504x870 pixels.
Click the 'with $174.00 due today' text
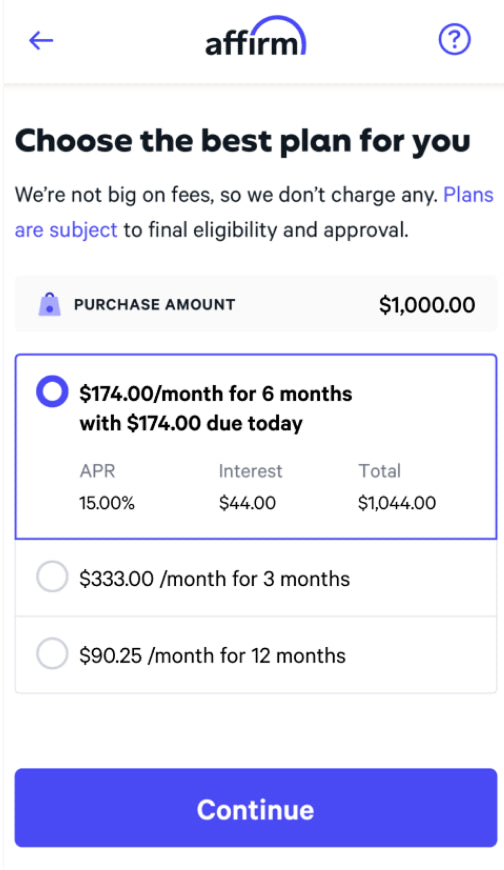(191, 423)
